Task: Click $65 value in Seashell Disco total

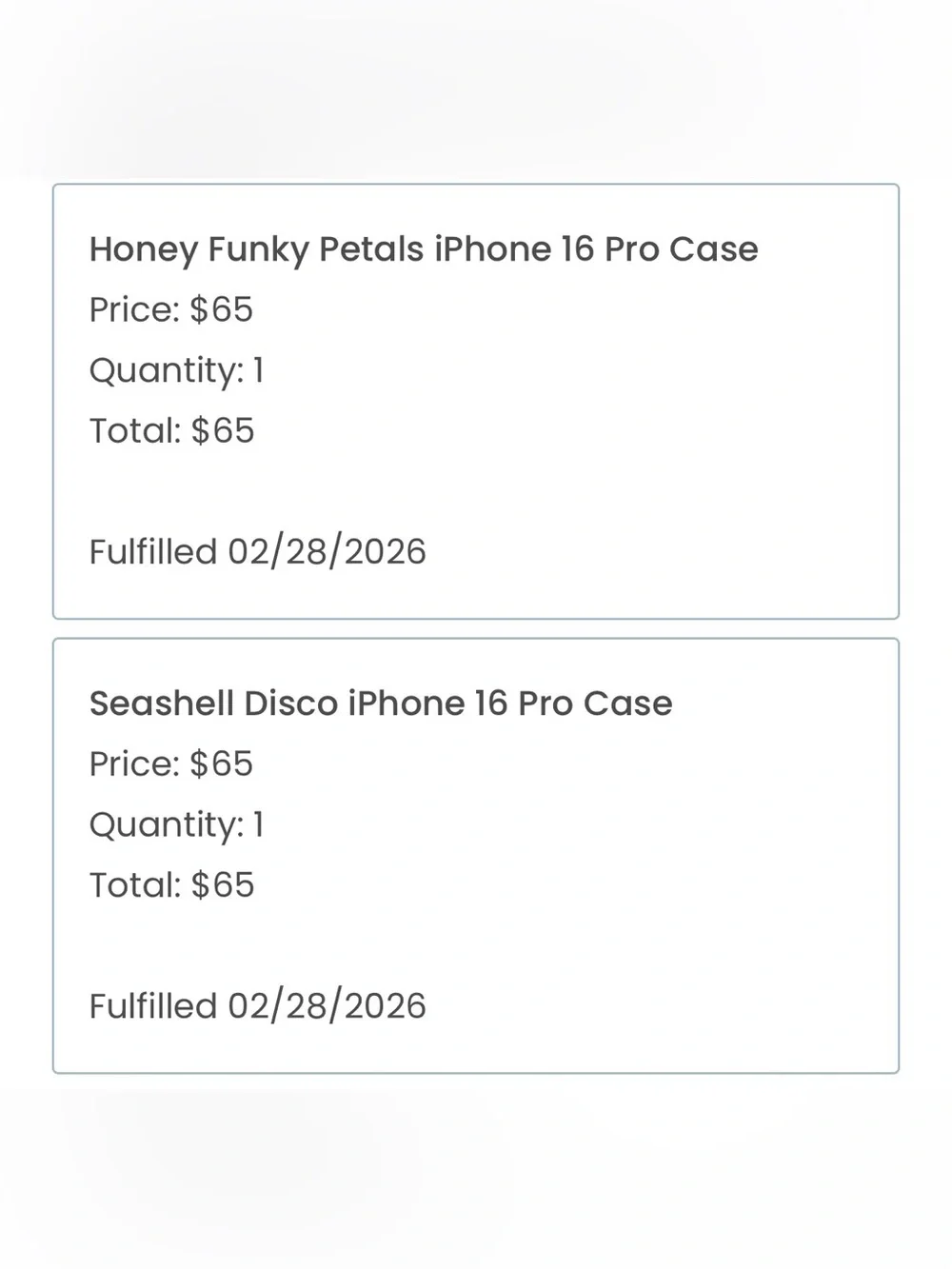Action: (x=223, y=884)
